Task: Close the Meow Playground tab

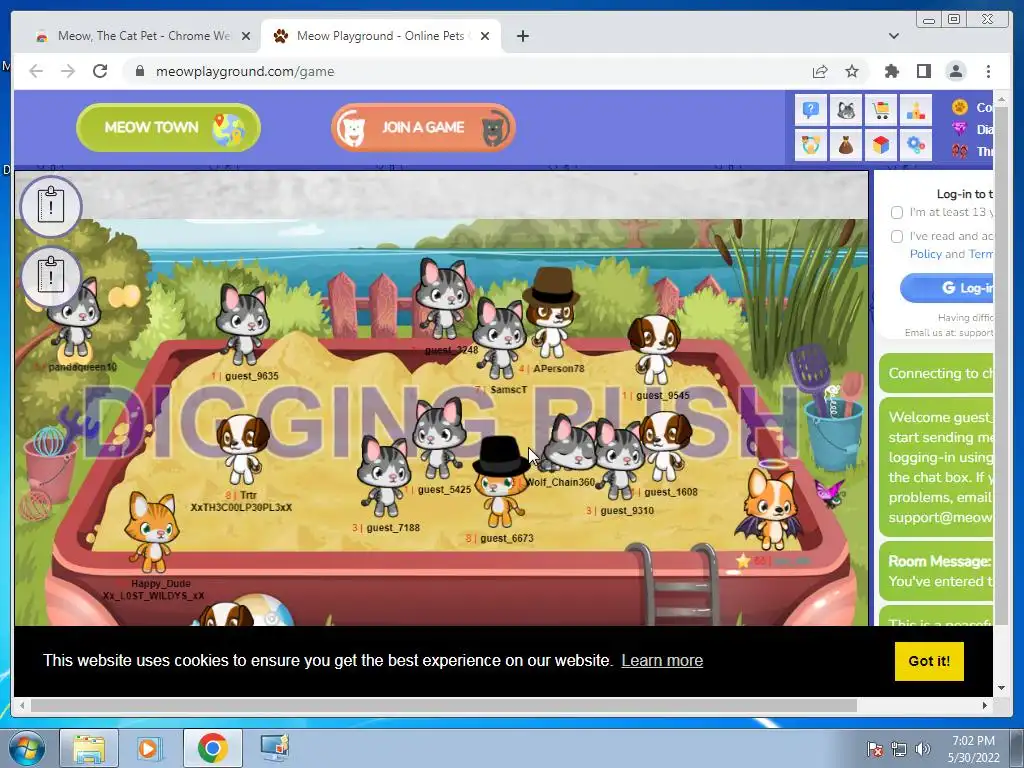Action: pyautogui.click(x=485, y=36)
